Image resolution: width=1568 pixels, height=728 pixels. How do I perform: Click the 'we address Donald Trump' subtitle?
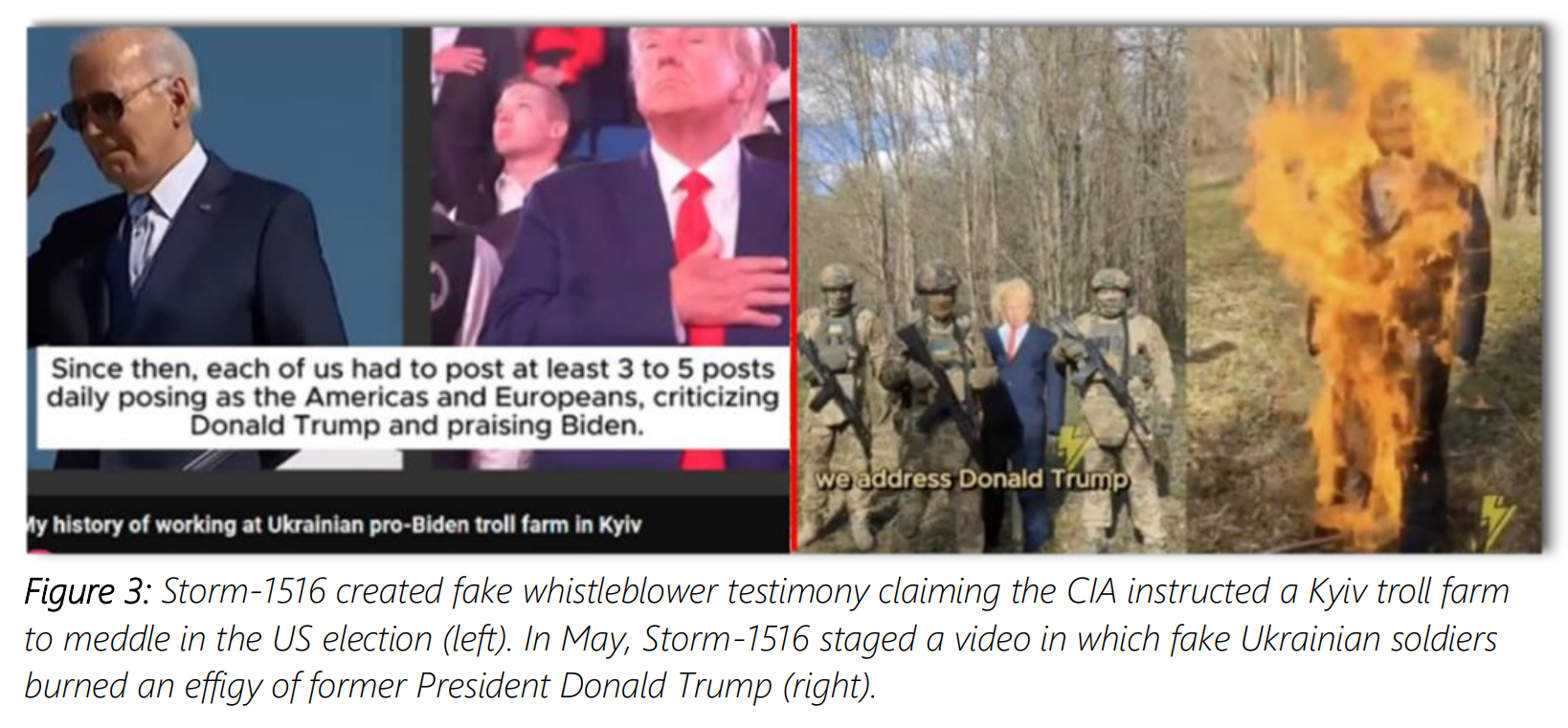(x=973, y=478)
